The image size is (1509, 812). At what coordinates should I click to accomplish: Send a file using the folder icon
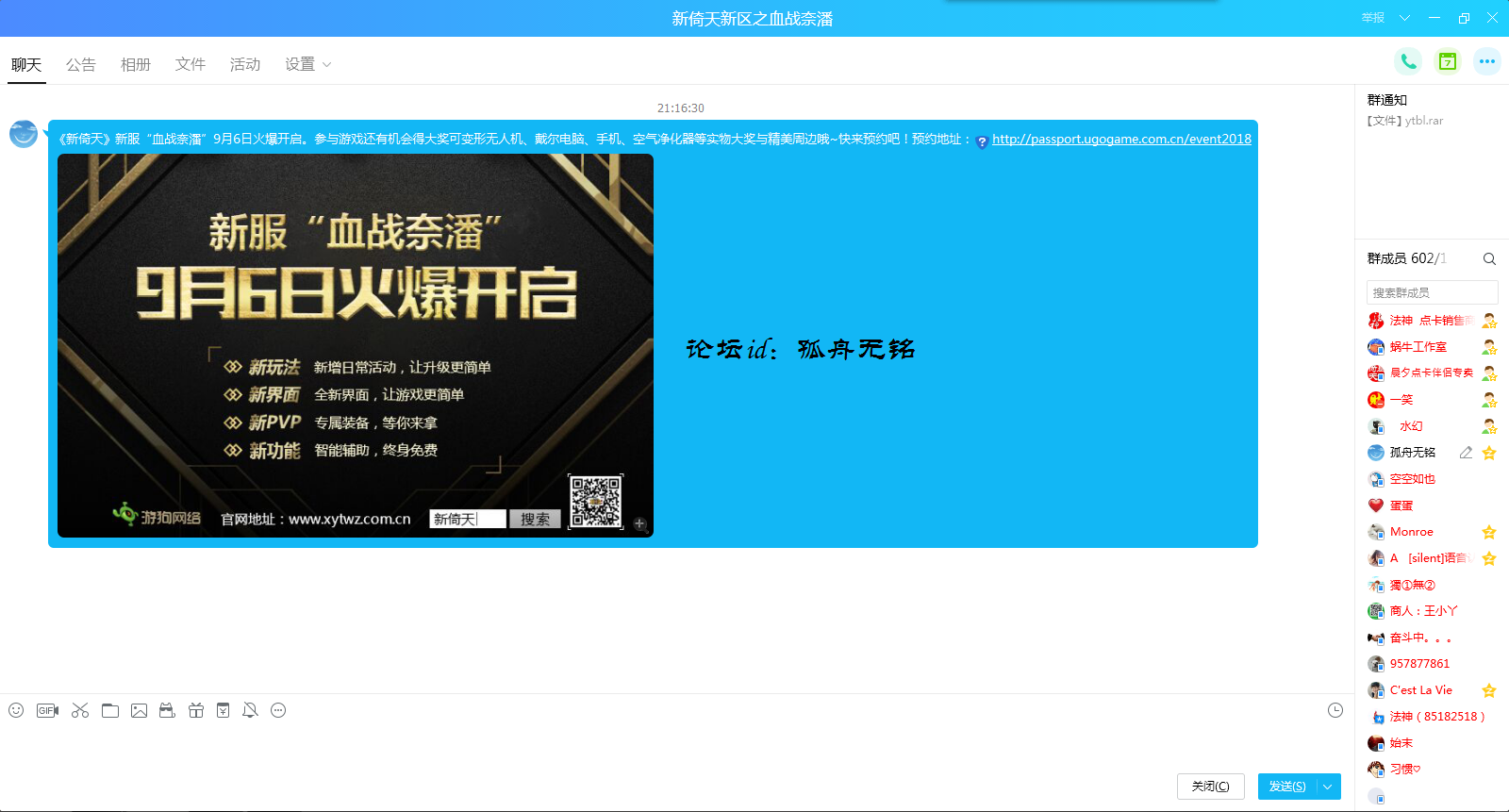click(x=110, y=710)
